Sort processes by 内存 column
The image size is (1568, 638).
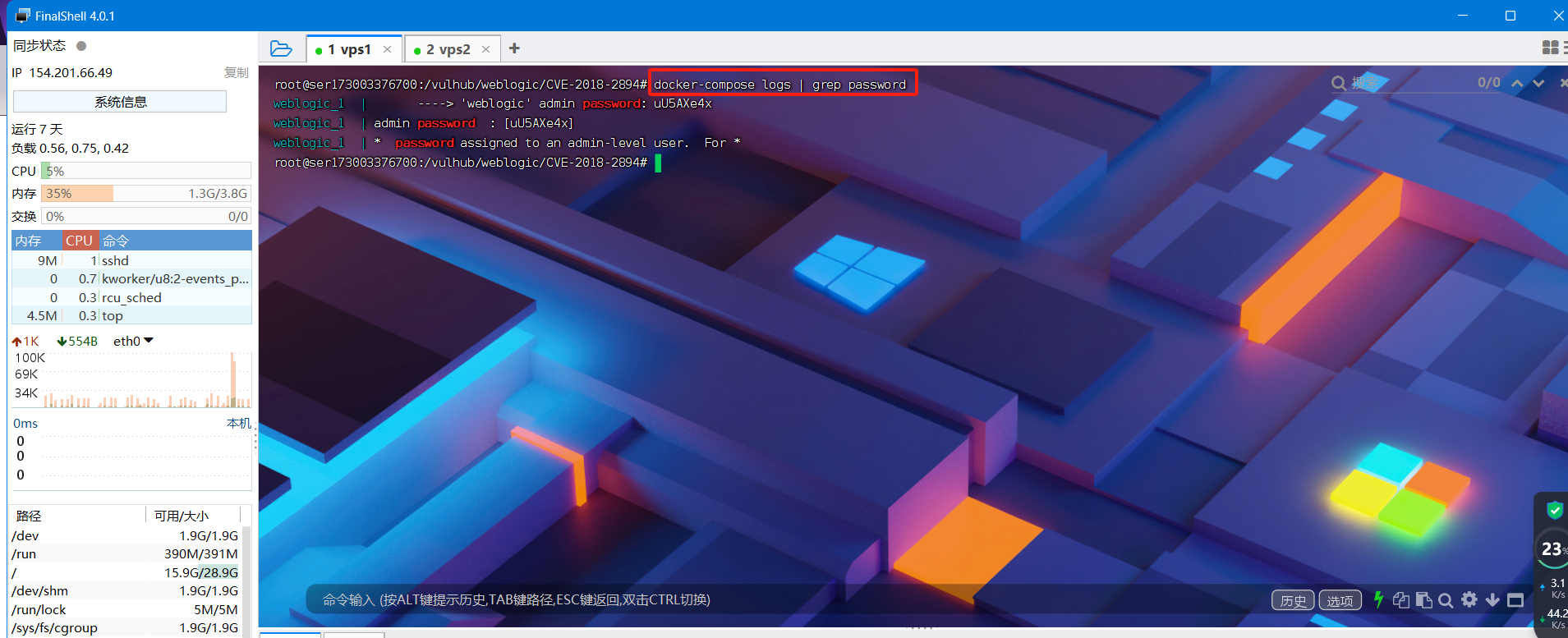point(37,241)
